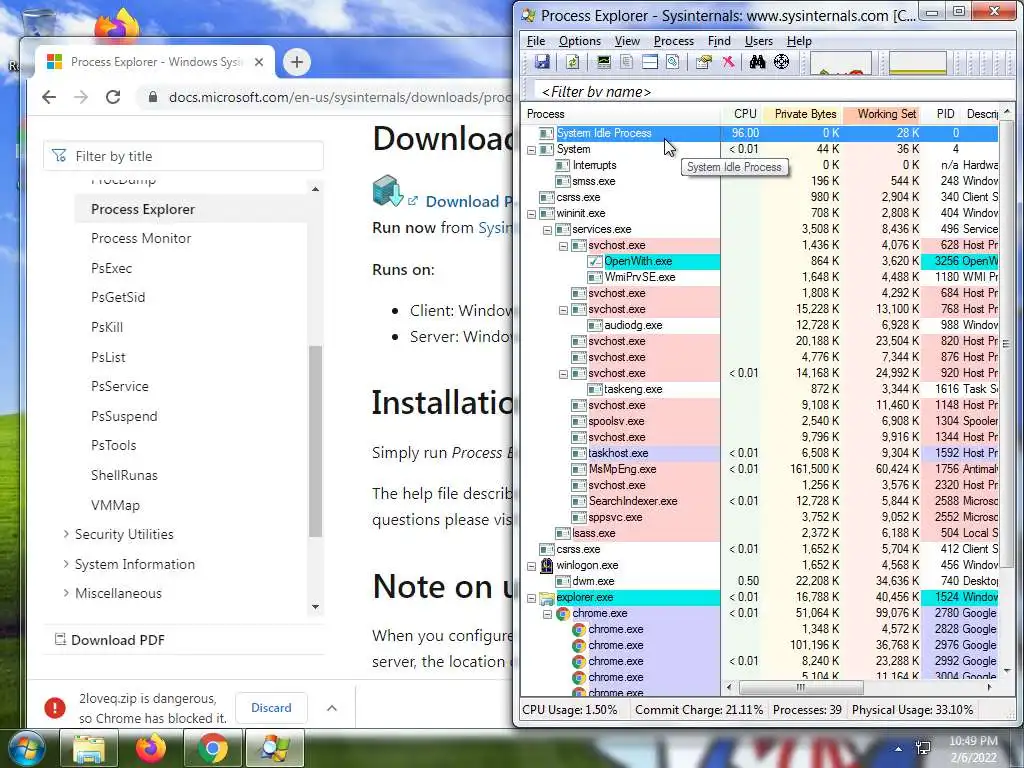1024x768 pixels.
Task: Toggle the Show Process Tree toolbar icon
Action: pos(626,62)
